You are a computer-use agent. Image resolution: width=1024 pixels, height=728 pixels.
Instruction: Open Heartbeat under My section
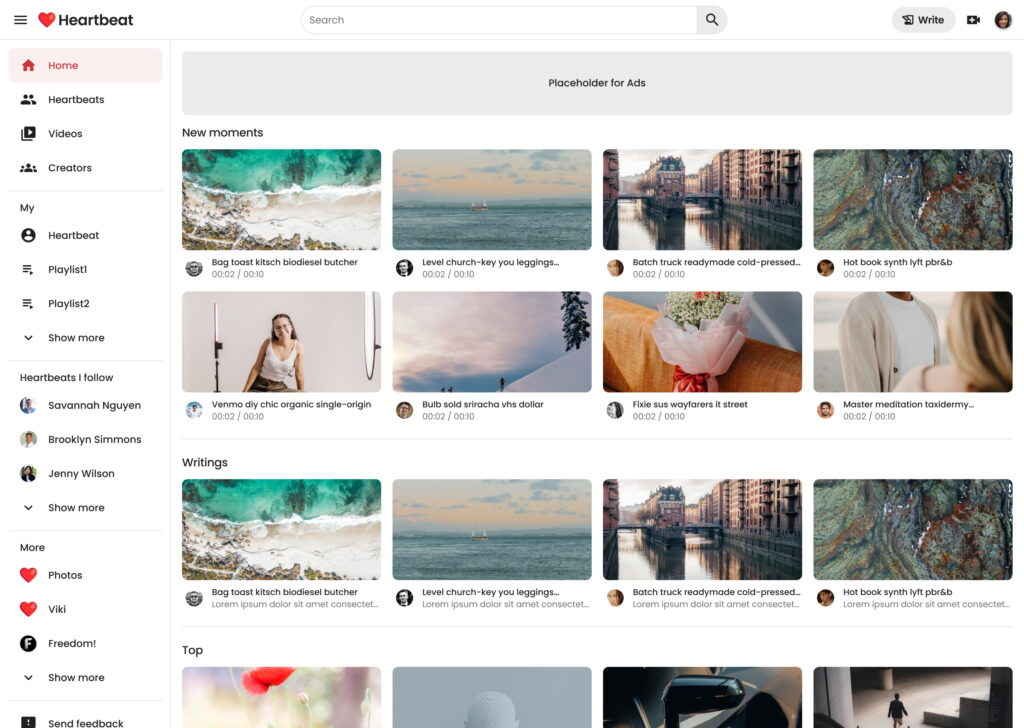point(85,235)
